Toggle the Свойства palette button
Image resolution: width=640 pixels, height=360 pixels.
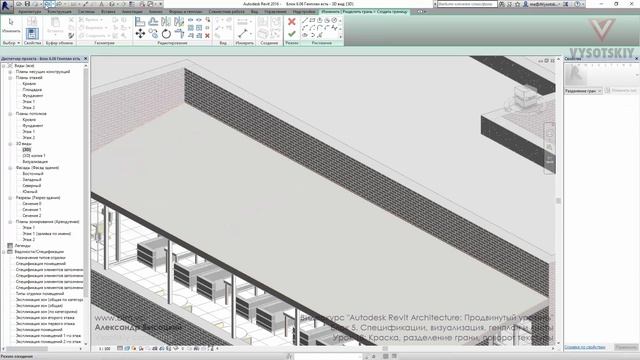32,33
